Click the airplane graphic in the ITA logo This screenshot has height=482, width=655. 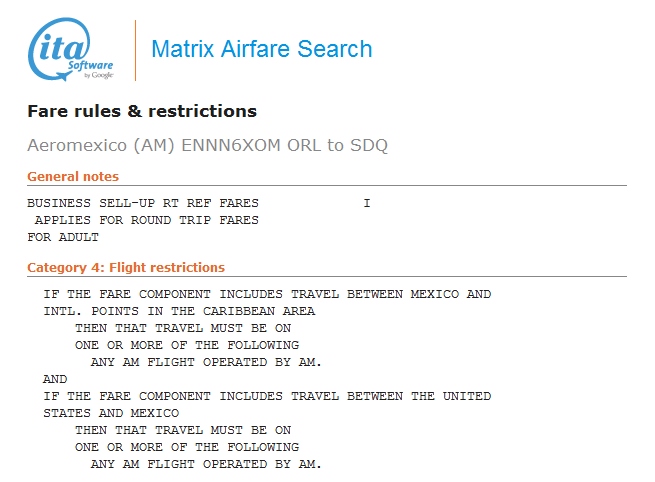tap(62, 76)
